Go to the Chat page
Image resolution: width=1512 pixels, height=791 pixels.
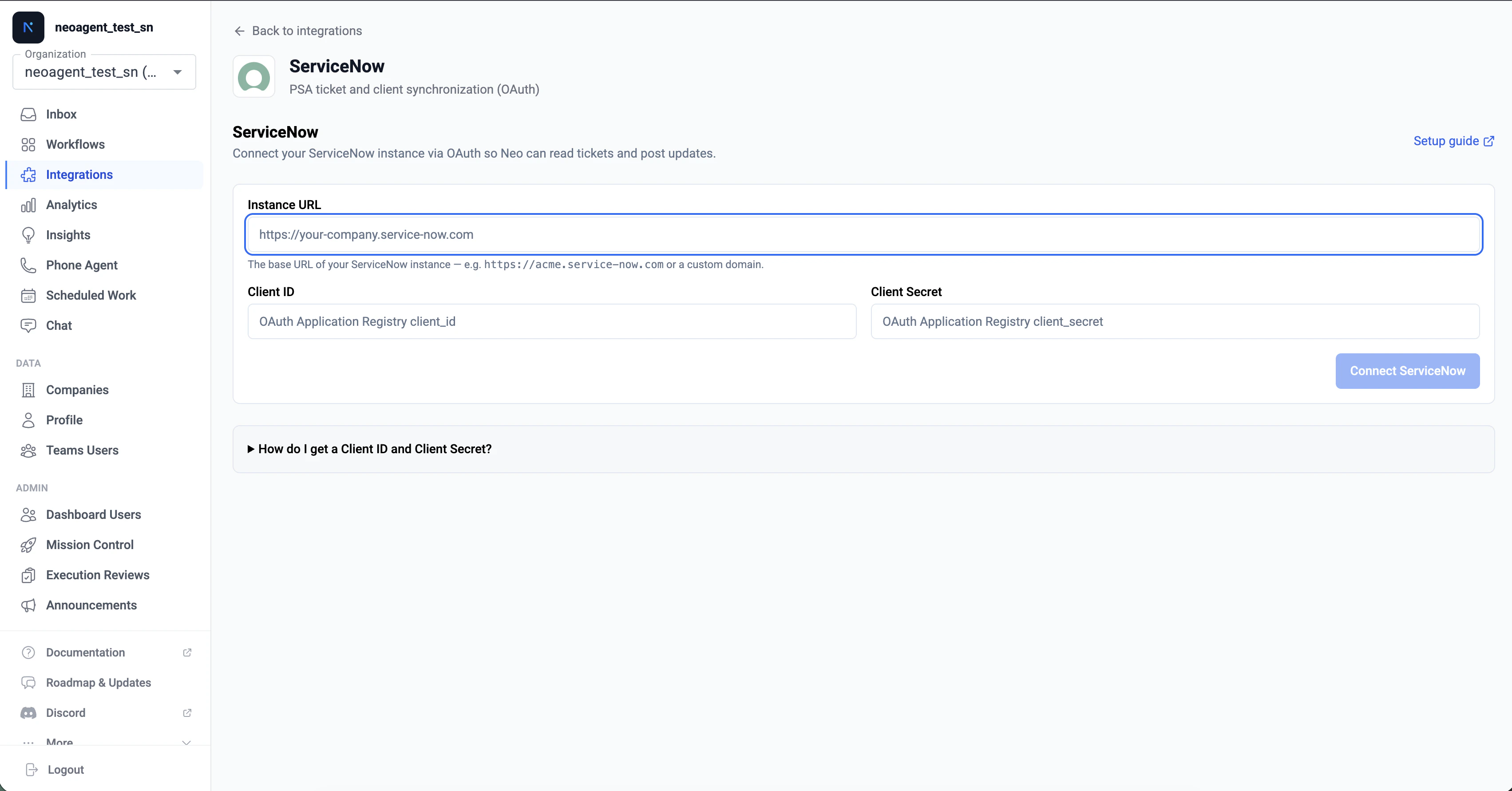tap(104, 326)
